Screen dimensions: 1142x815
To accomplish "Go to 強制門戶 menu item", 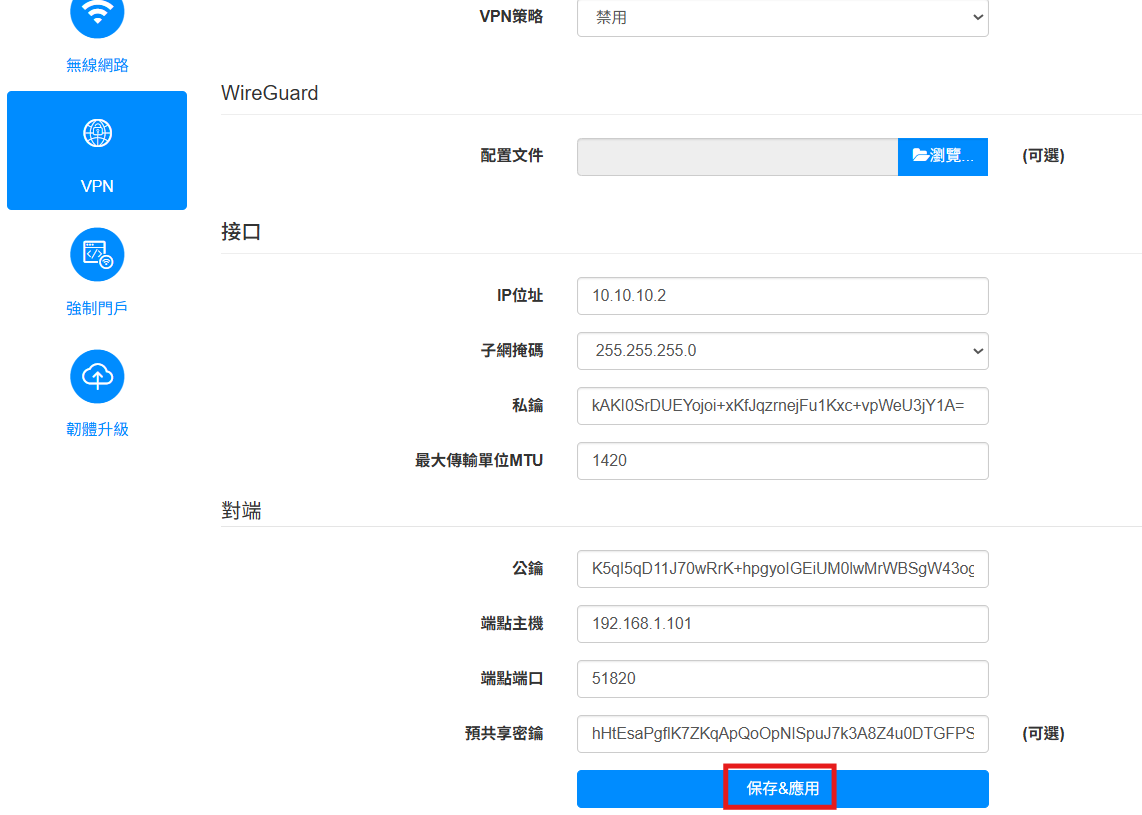I will [x=97, y=308].
